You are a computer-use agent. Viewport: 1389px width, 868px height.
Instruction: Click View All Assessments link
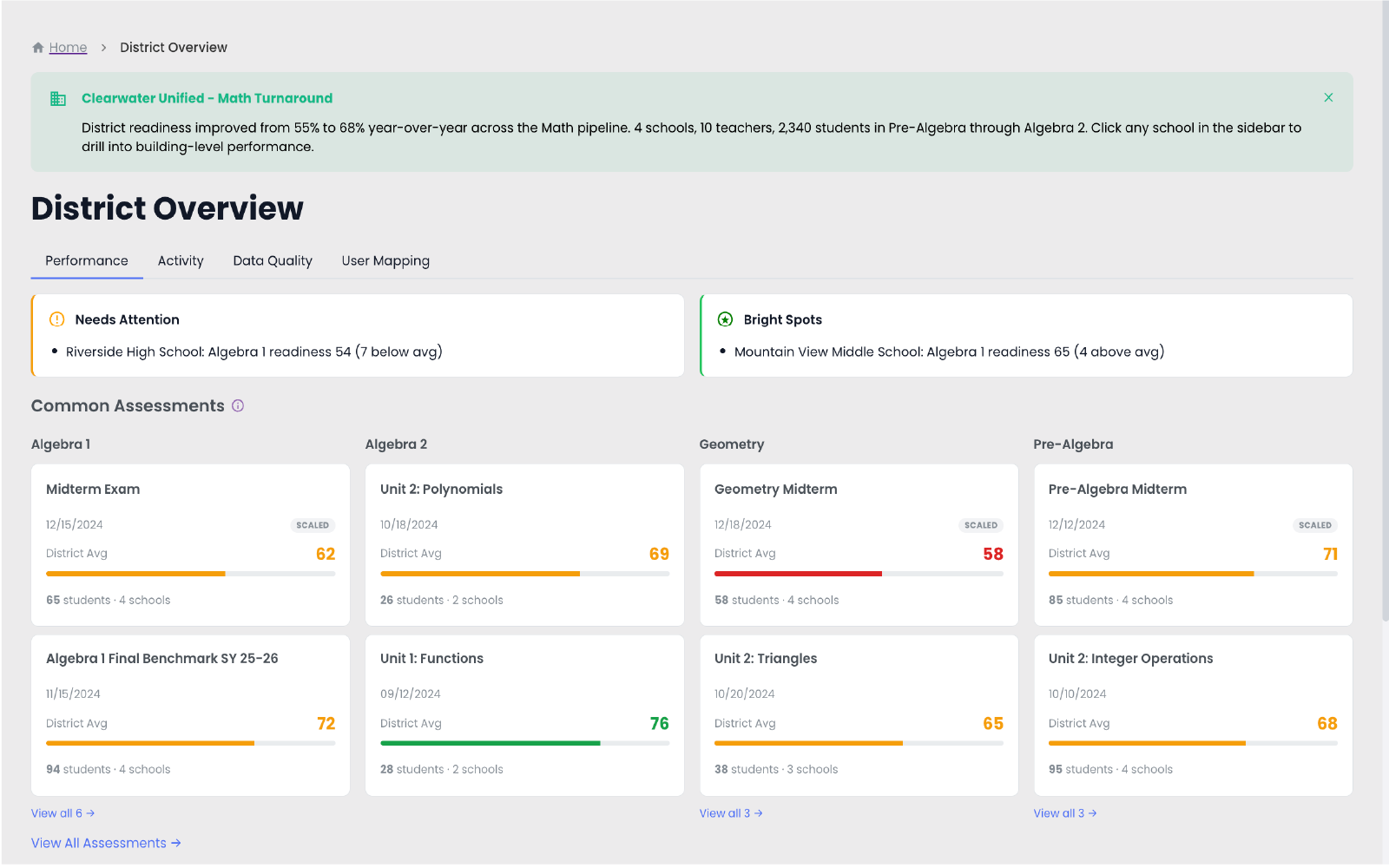106,843
